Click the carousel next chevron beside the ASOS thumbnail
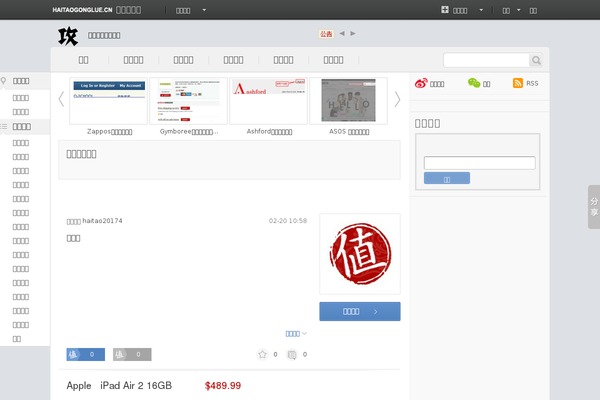Screen dimensions: 600x400 397,99
